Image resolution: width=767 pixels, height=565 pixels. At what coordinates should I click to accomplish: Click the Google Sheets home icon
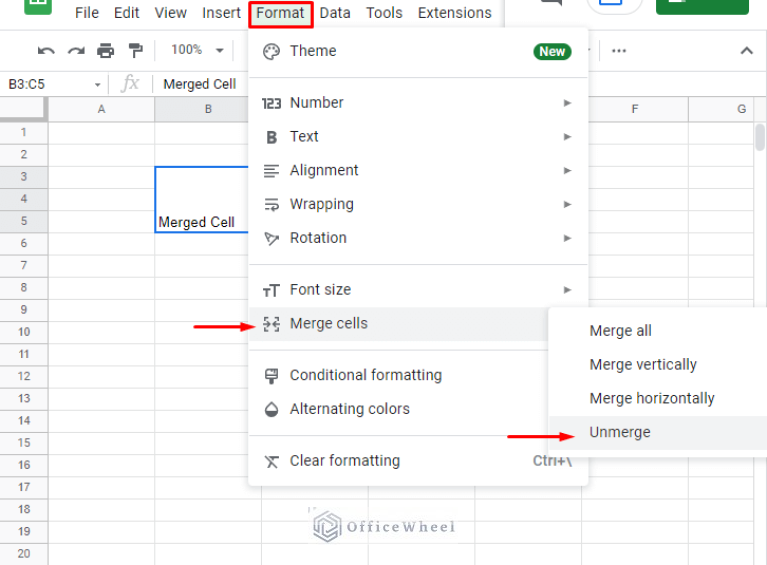tap(38, 5)
